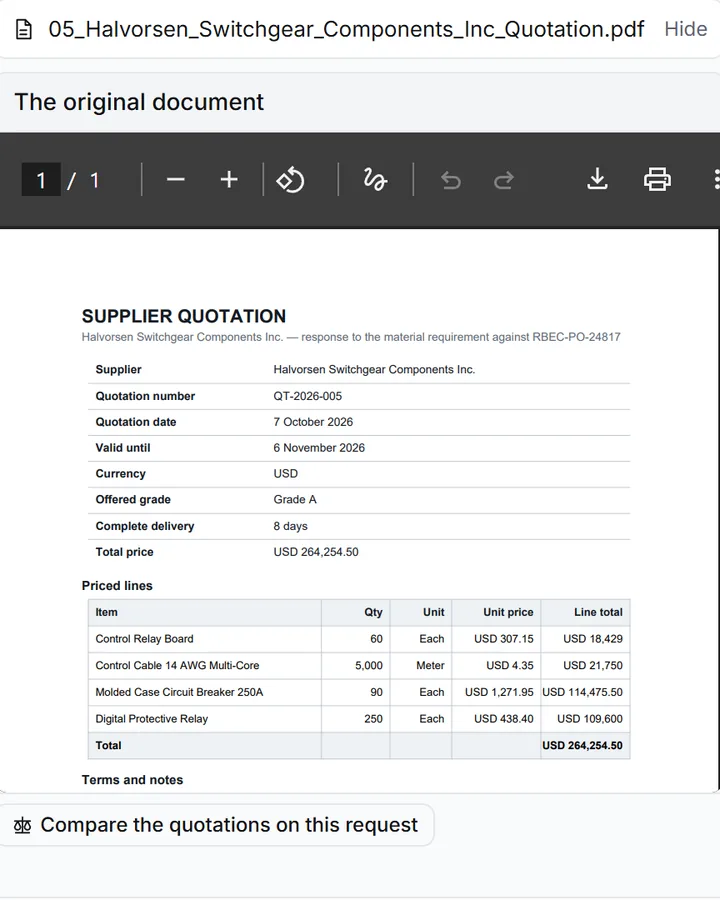Image resolution: width=720 pixels, height=900 pixels.
Task: Click Molded Case Circuit Breaker 250A item
Action: pos(179,692)
